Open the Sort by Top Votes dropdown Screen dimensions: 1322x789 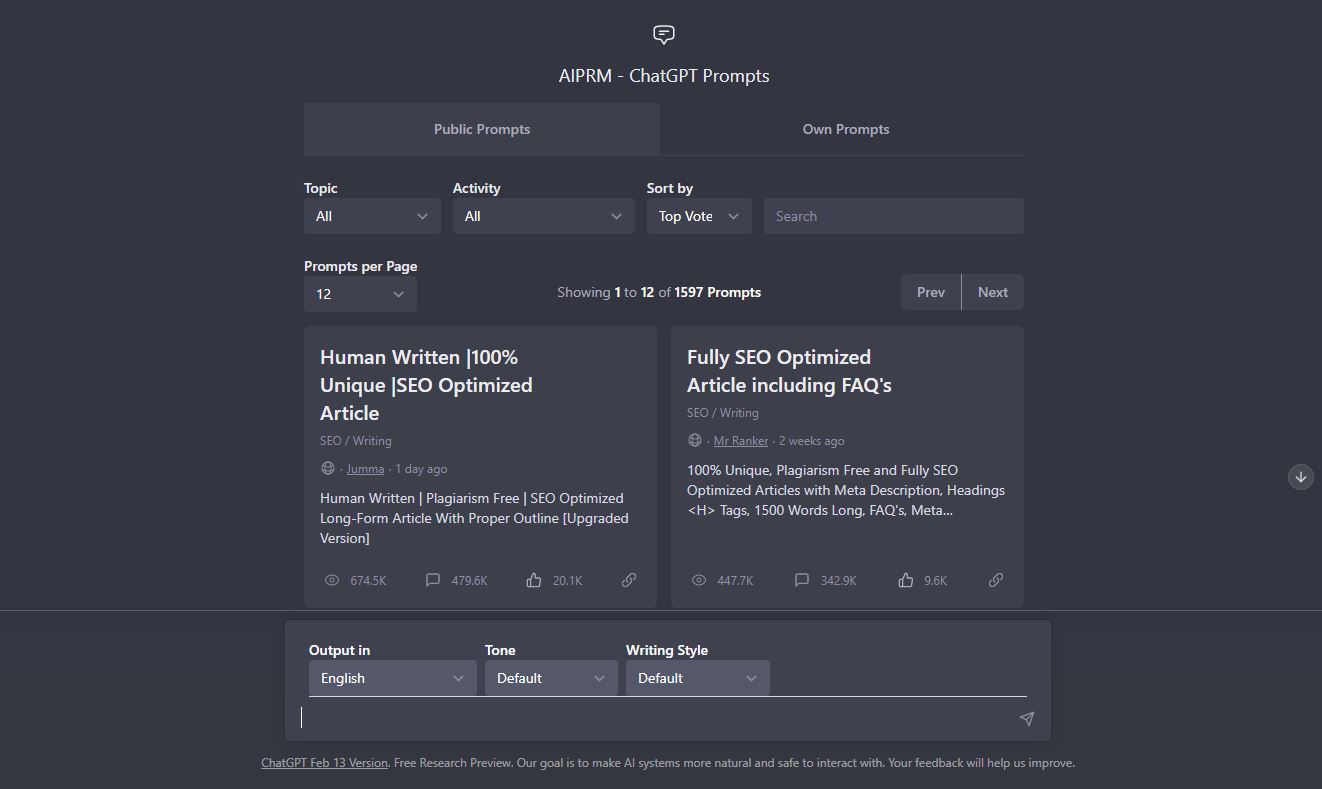click(699, 216)
